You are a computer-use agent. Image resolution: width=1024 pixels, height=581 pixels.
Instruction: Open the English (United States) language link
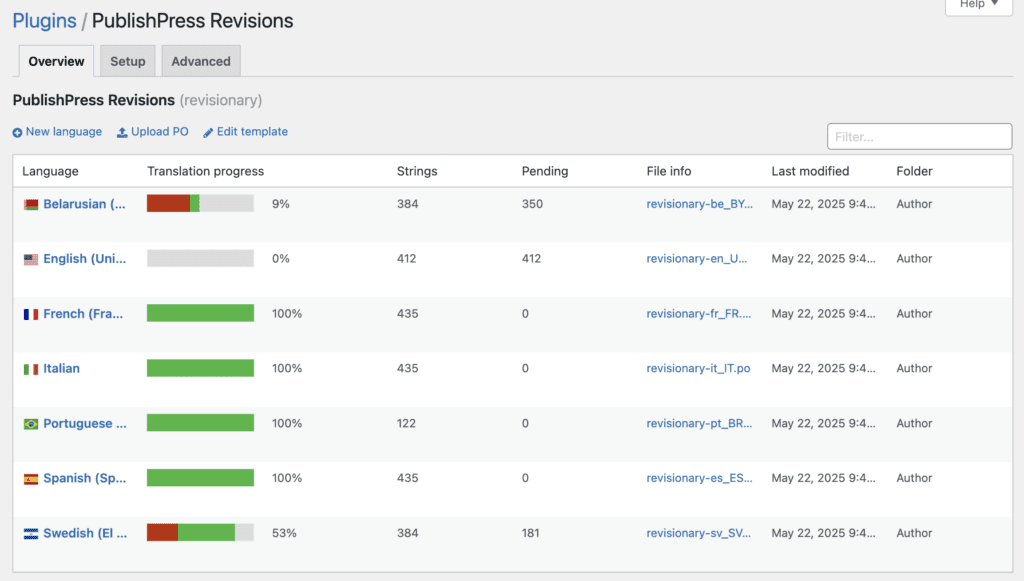85,259
